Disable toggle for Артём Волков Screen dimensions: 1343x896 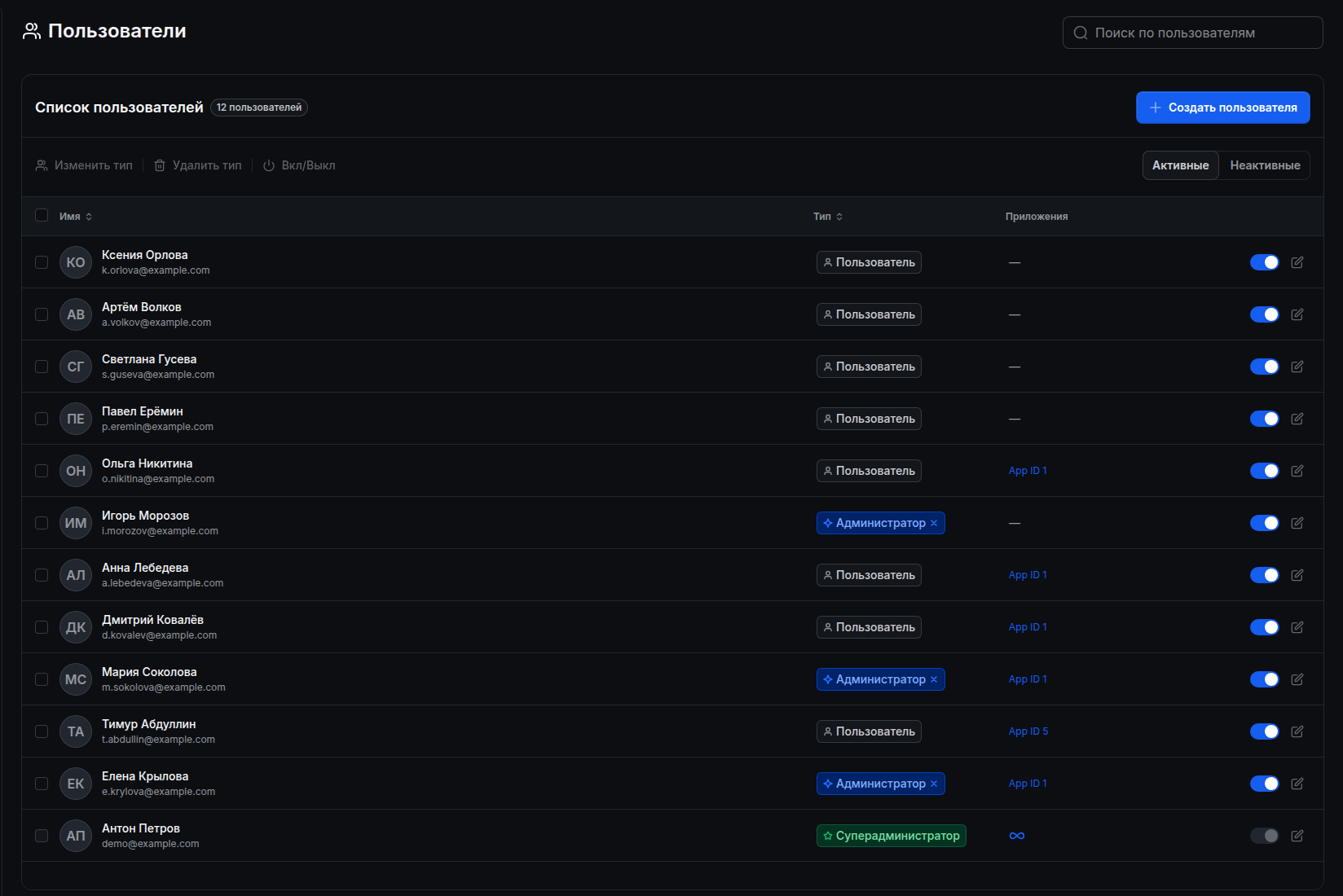pos(1265,314)
